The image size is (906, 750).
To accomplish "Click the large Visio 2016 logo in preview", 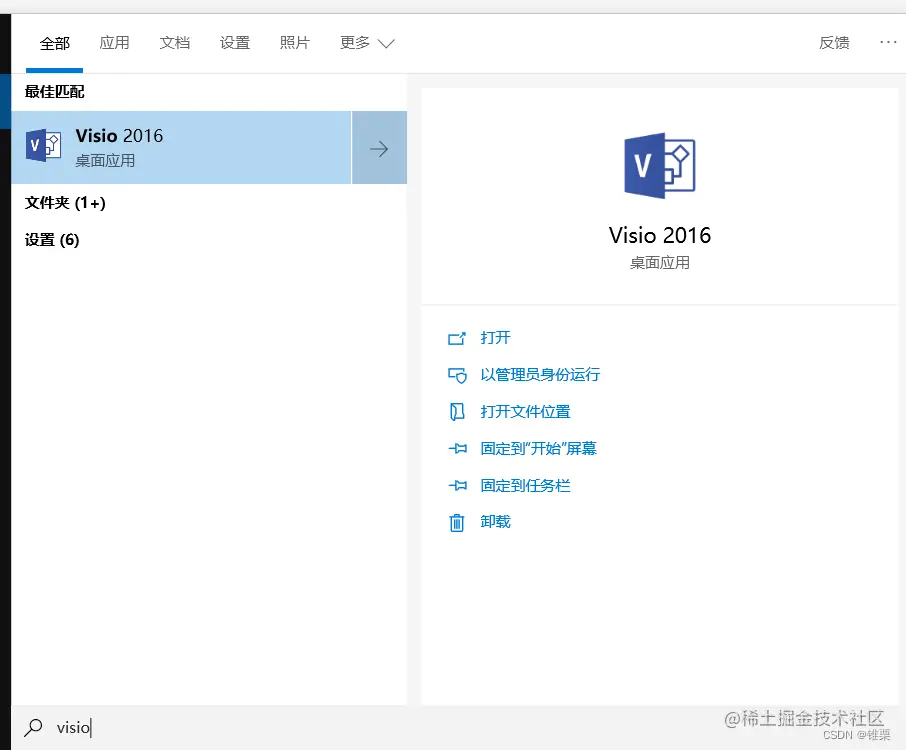I will point(659,166).
